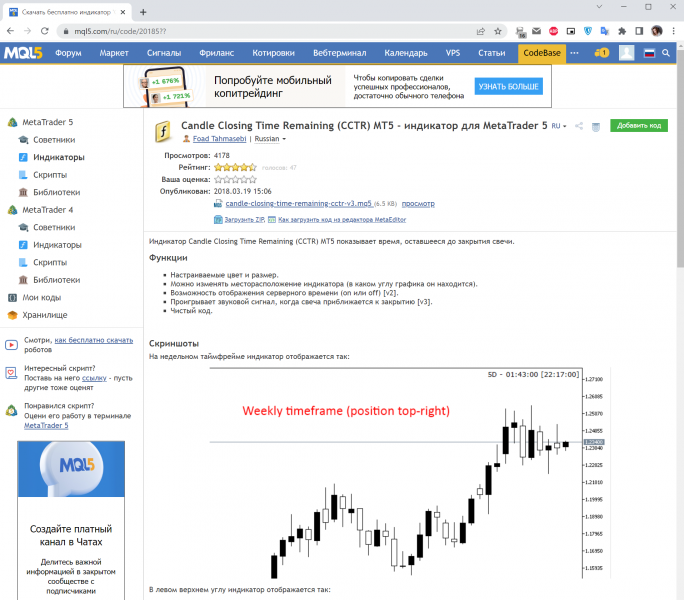Viewport: 684px width, 600px height.
Task: Click the address bar URL
Action: pos(120,31)
